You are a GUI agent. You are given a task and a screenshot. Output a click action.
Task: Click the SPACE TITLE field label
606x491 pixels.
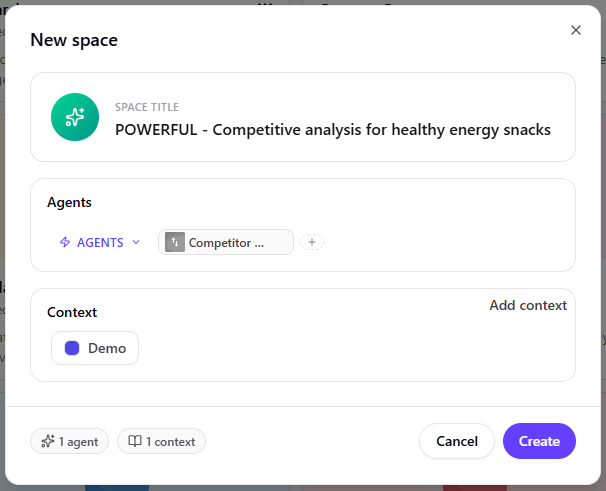click(x=147, y=107)
